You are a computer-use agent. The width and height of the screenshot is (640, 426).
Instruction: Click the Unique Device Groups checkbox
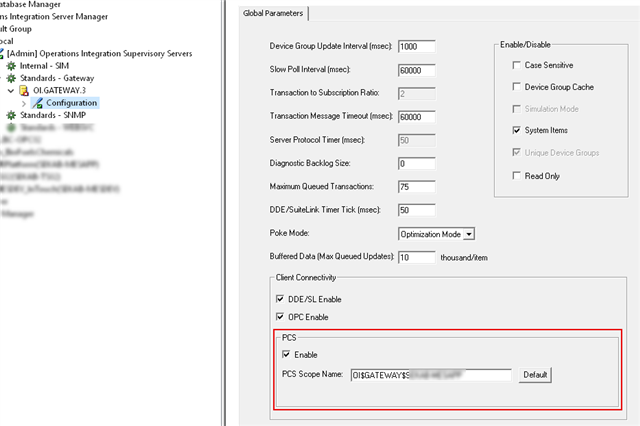516,152
